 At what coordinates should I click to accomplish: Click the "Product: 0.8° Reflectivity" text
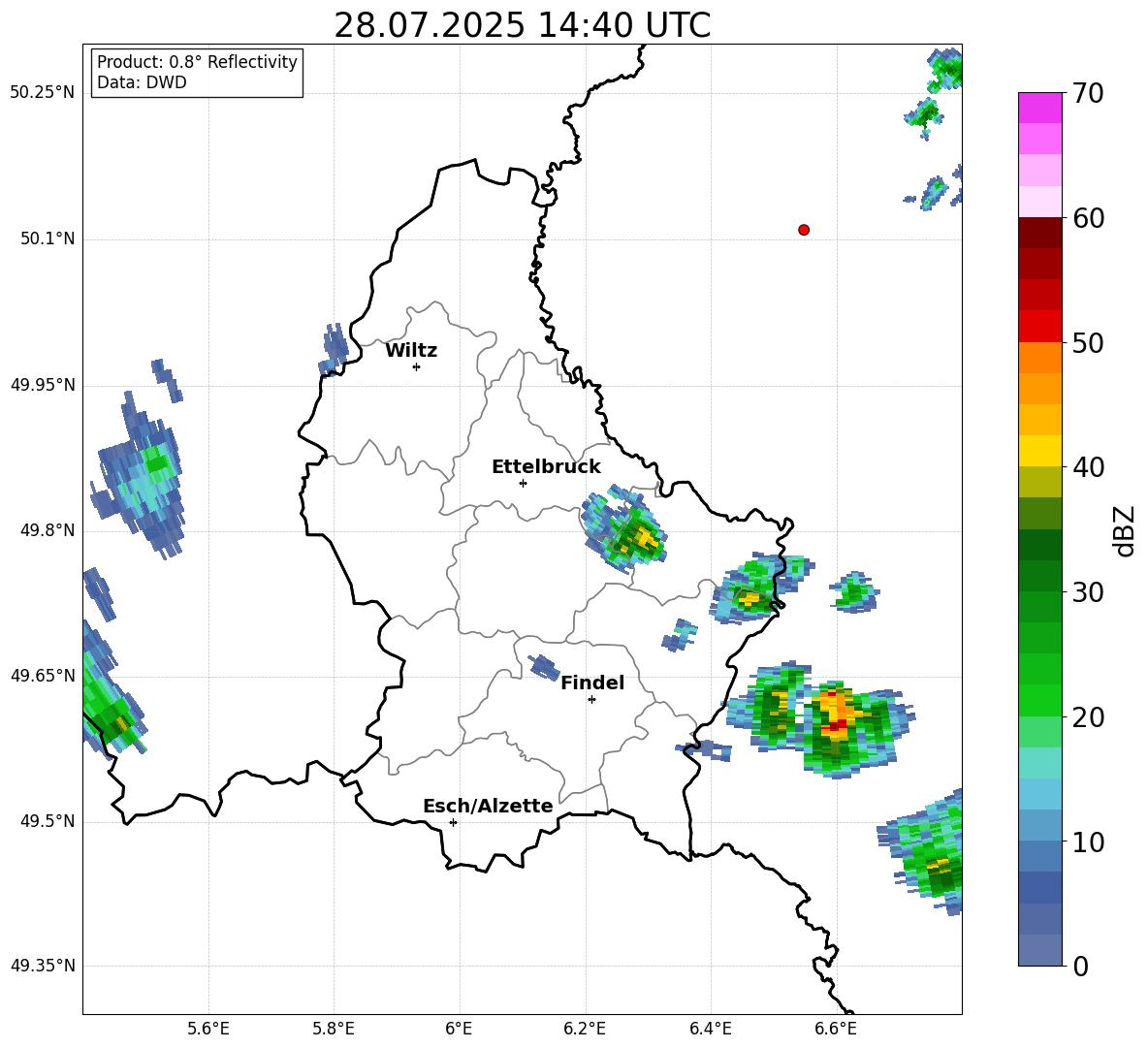click(197, 62)
